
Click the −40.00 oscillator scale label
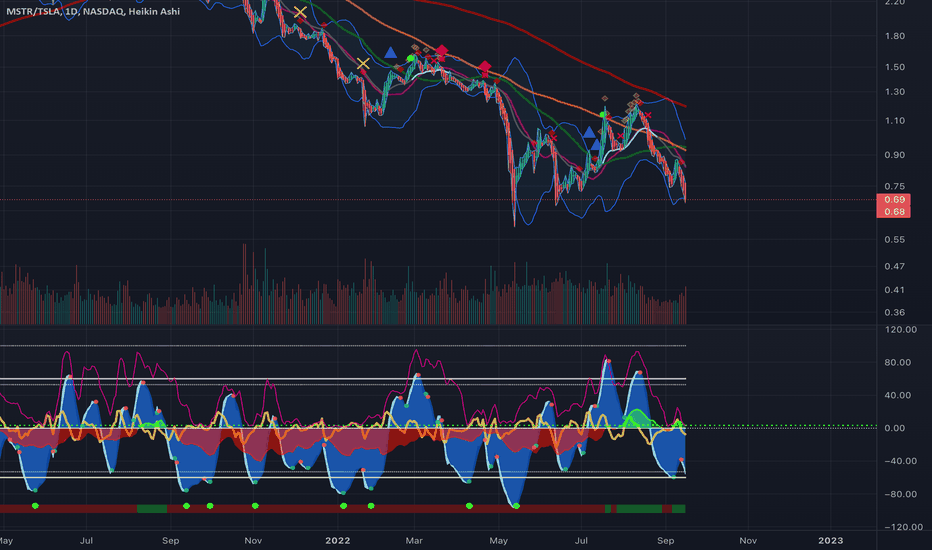pyautogui.click(x=900, y=461)
